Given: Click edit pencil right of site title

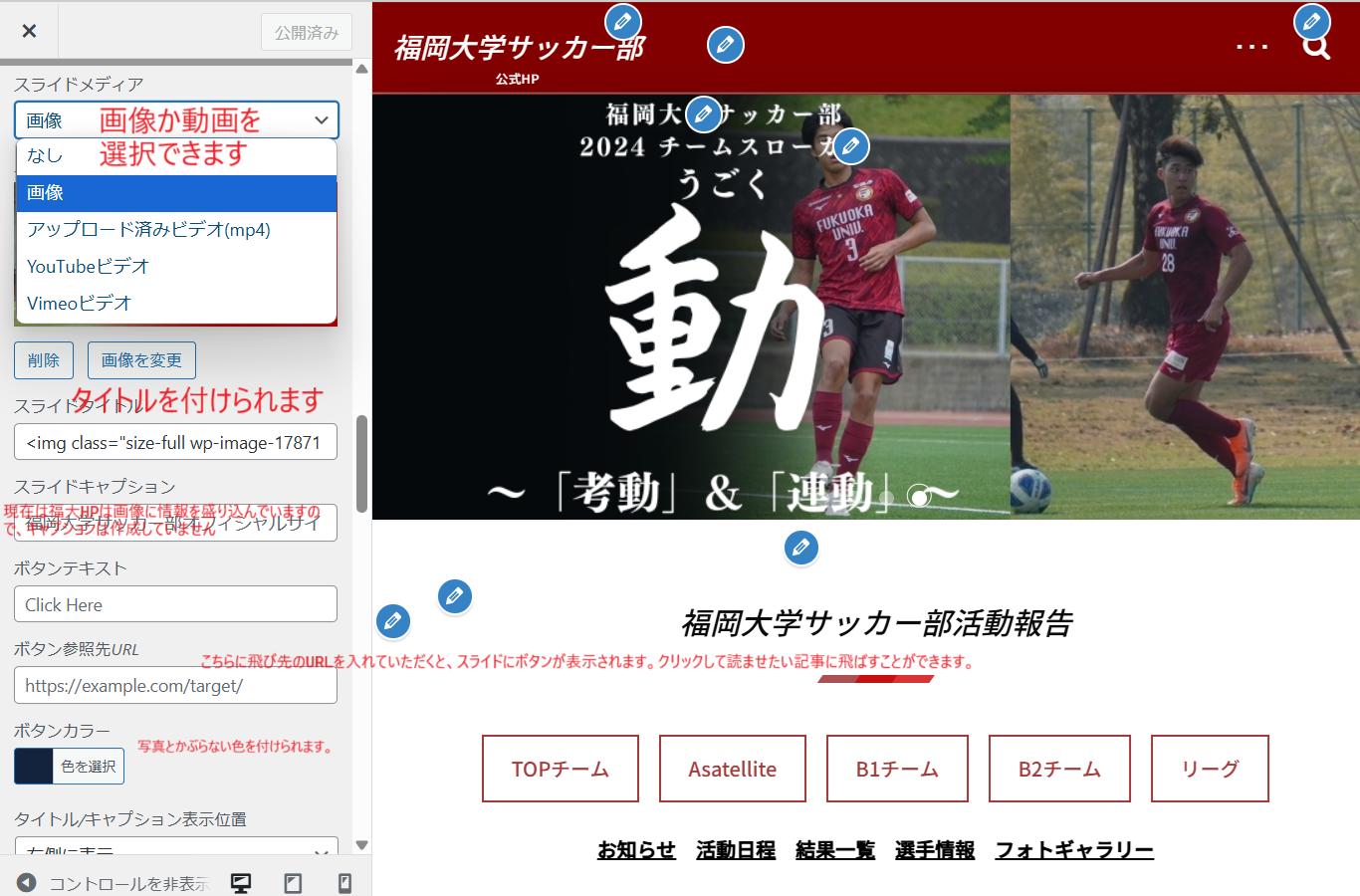Looking at the screenshot, I should coord(726,45).
